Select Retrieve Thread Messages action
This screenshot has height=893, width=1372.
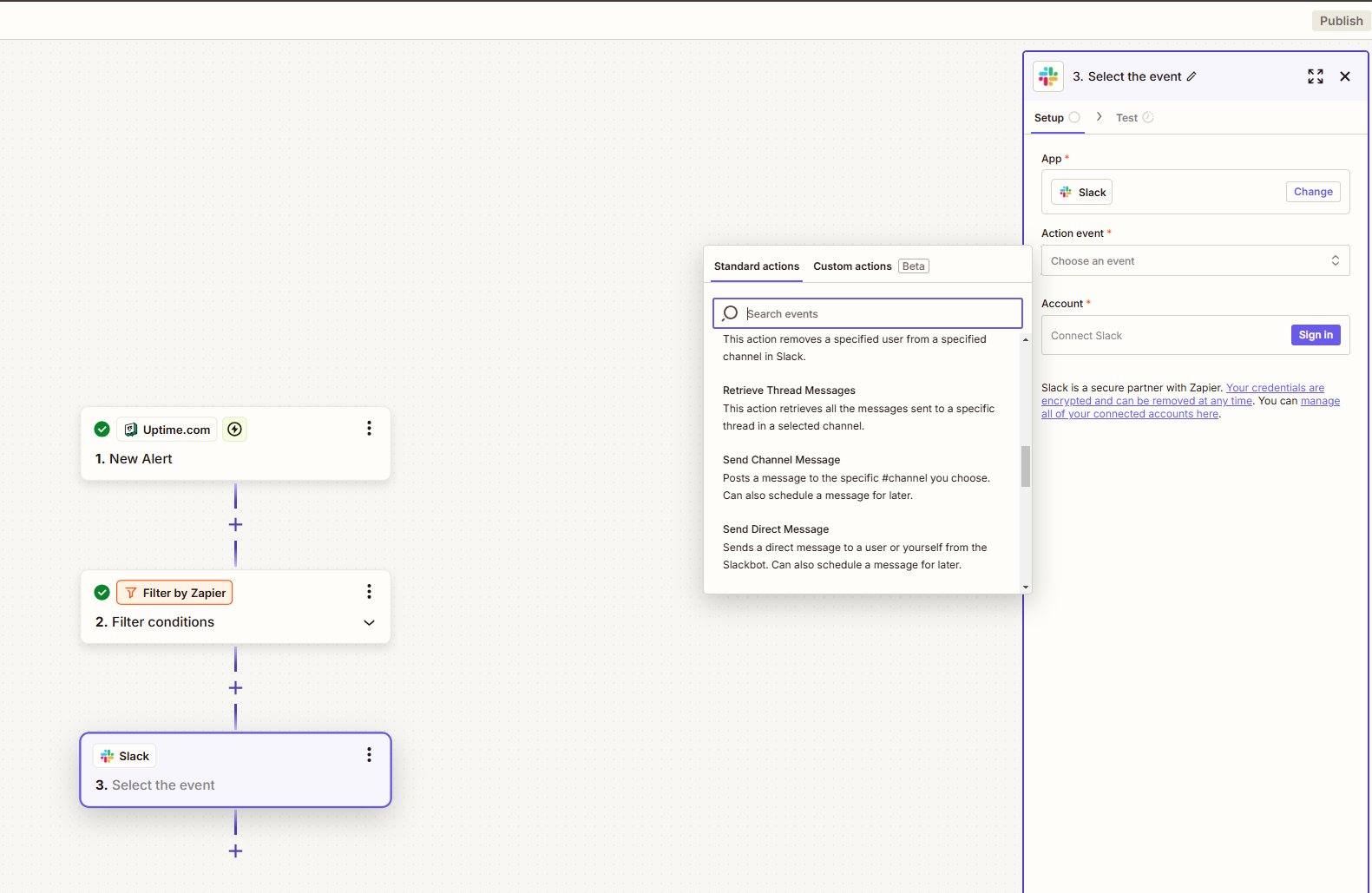tap(859, 408)
